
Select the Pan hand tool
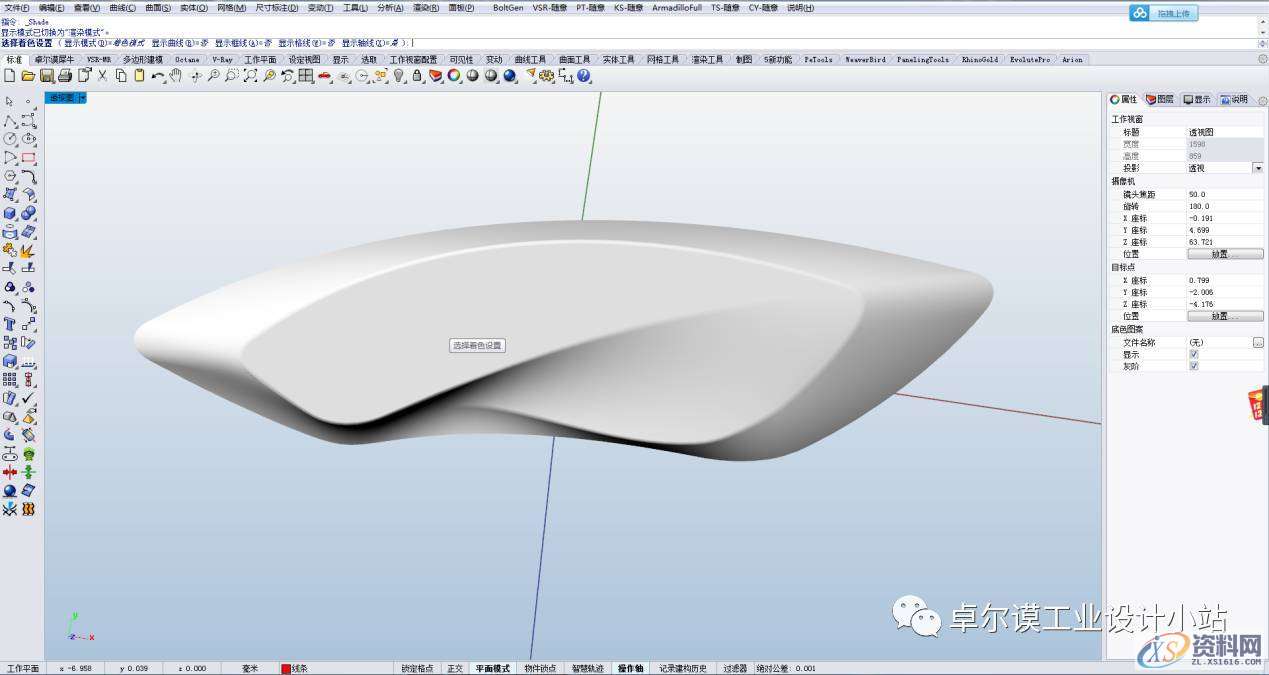pos(176,76)
